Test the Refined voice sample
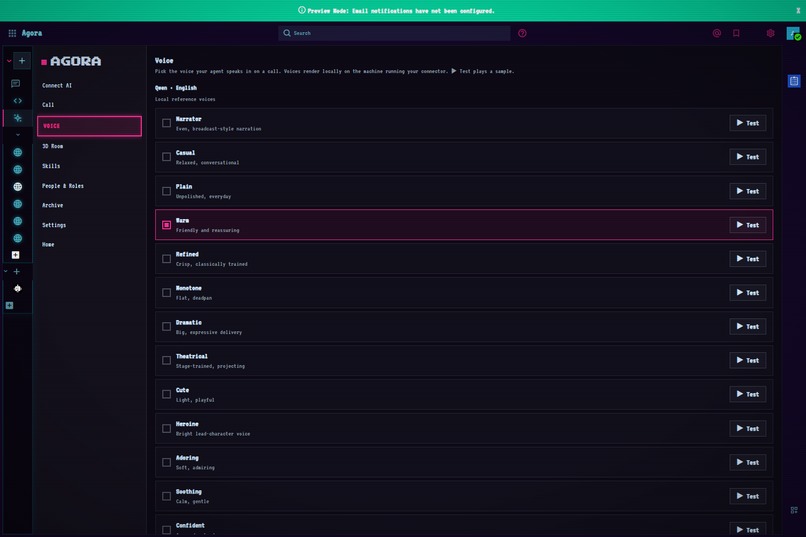The height and width of the screenshot is (537, 806). point(747,259)
